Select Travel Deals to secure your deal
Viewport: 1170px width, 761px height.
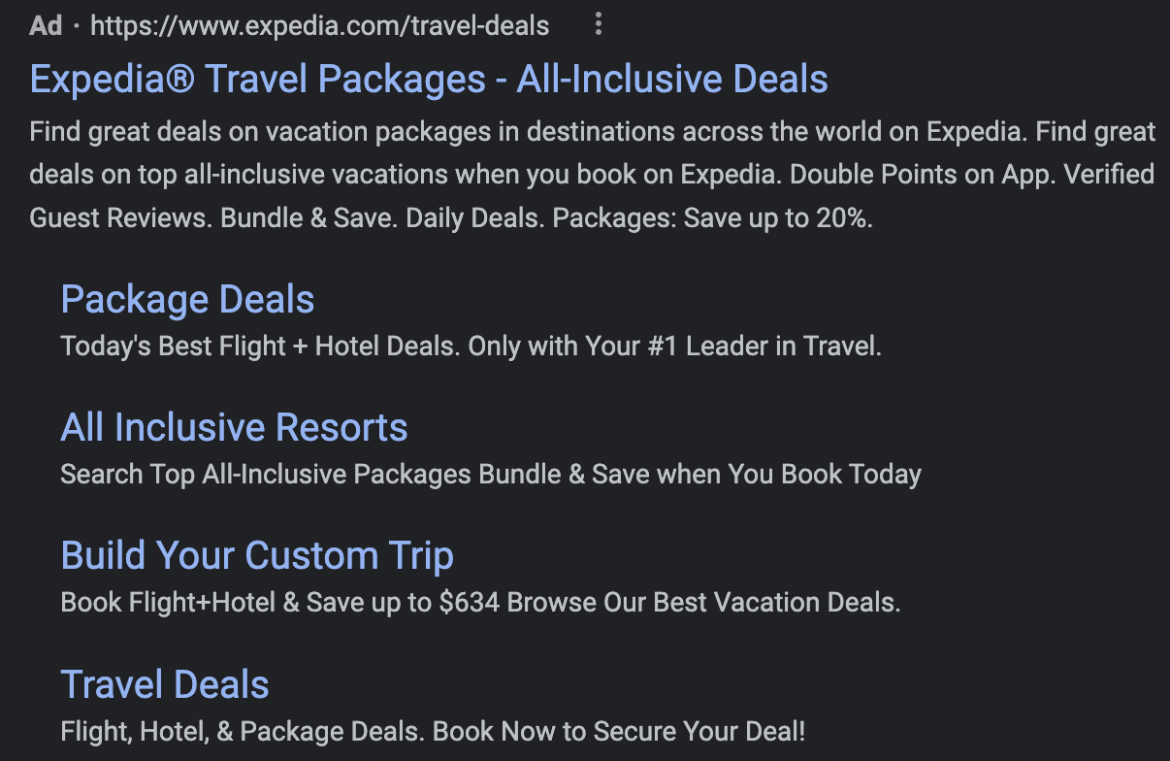[164, 684]
